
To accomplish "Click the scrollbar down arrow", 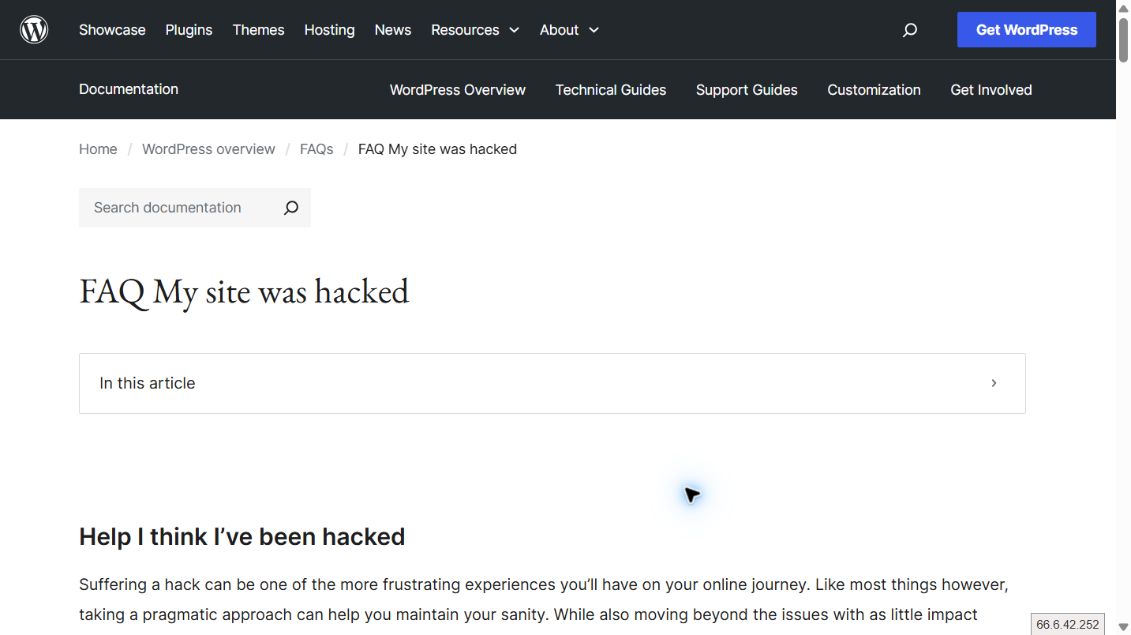I will pyautogui.click(x=1123, y=627).
